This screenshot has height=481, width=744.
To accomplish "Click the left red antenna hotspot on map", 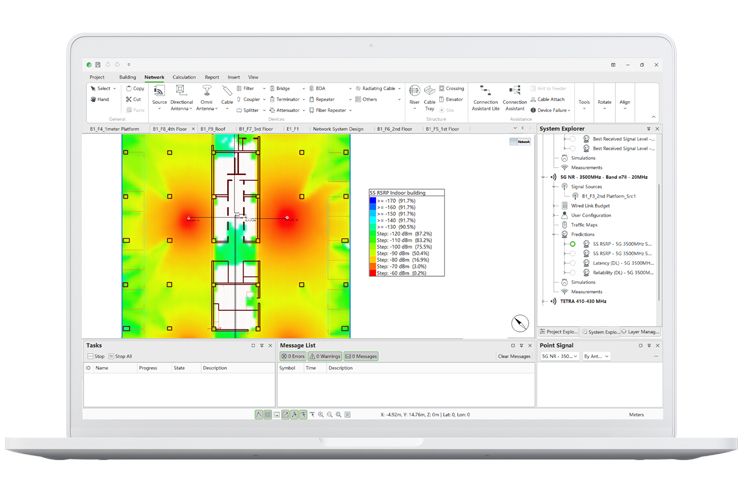I will pos(189,219).
